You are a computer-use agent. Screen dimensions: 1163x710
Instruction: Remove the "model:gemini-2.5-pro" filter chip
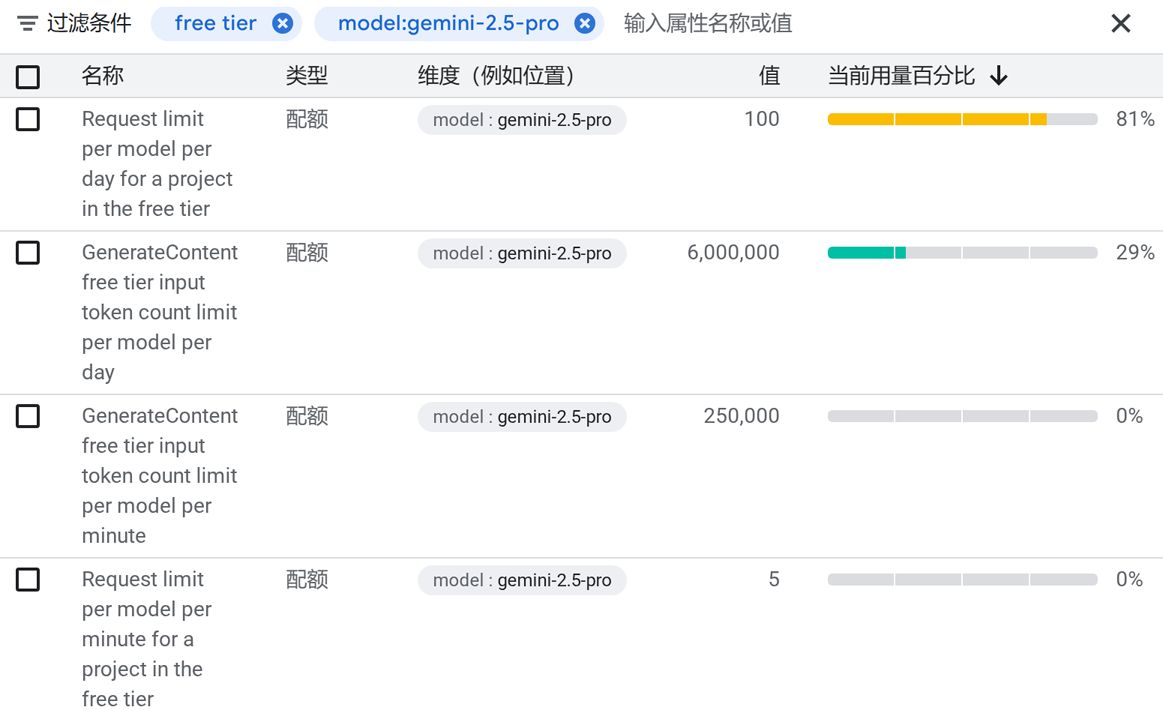pos(584,23)
